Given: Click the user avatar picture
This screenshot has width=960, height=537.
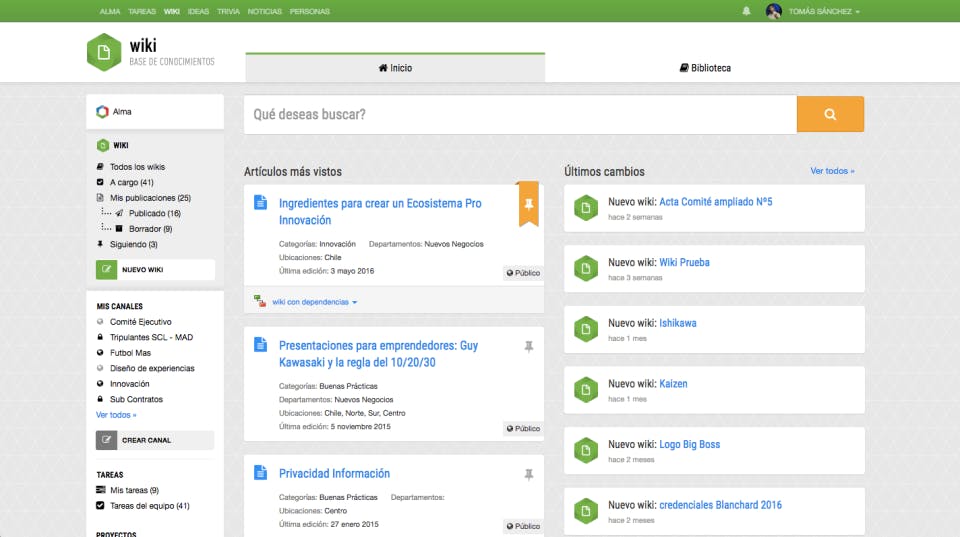Looking at the screenshot, I should tap(773, 11).
